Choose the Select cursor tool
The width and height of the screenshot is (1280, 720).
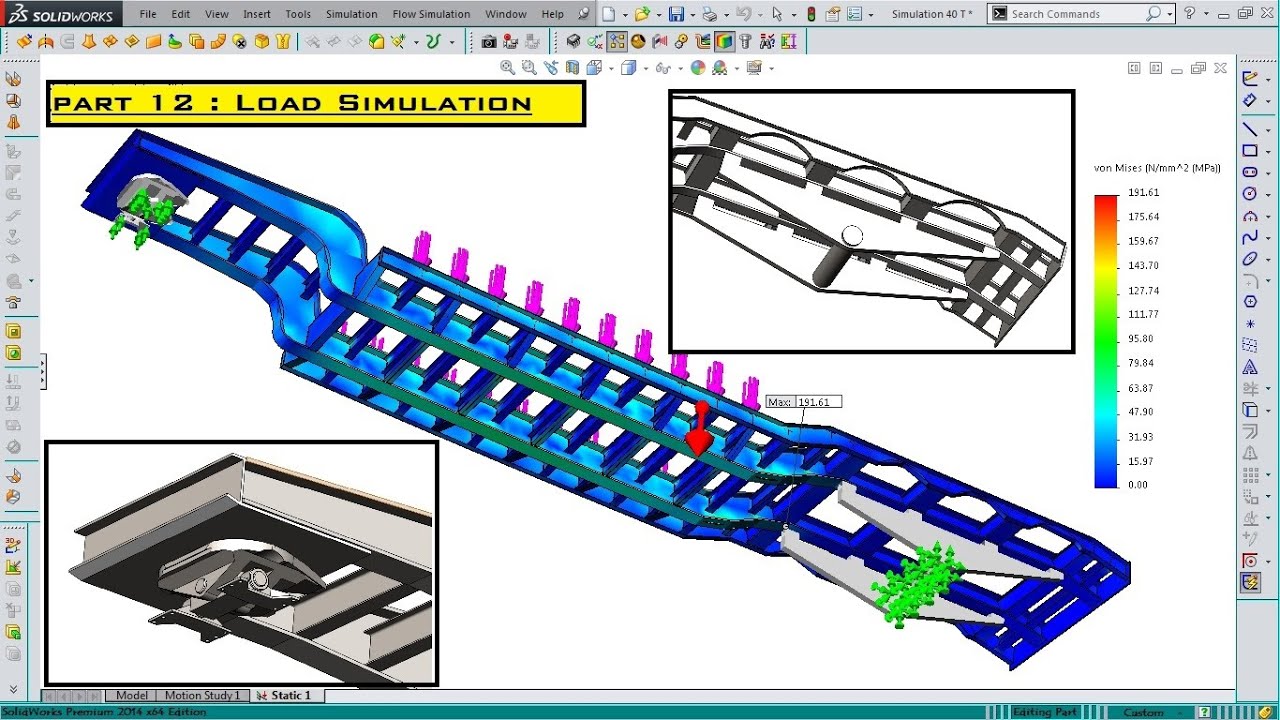click(x=778, y=14)
